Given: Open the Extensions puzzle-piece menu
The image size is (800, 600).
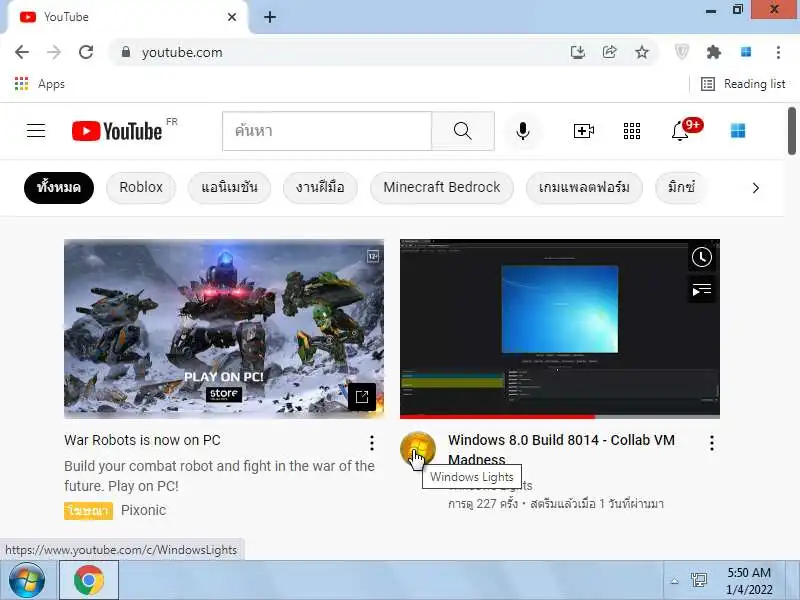Looking at the screenshot, I should point(714,52).
